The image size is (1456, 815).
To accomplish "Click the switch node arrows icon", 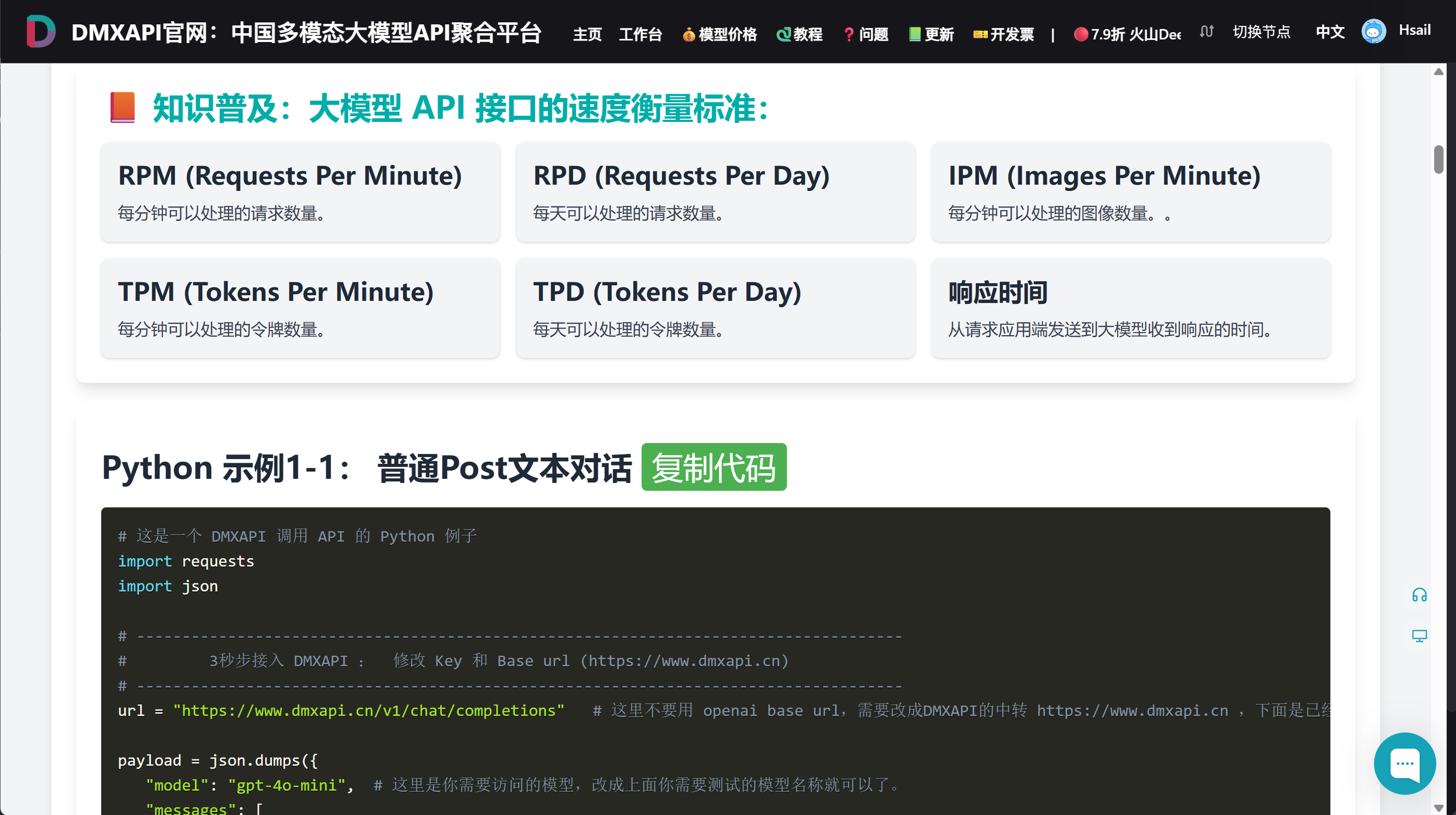I will [x=1207, y=32].
